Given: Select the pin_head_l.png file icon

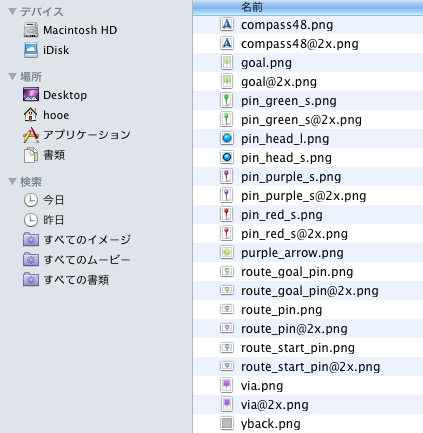Looking at the screenshot, I should (x=227, y=139).
